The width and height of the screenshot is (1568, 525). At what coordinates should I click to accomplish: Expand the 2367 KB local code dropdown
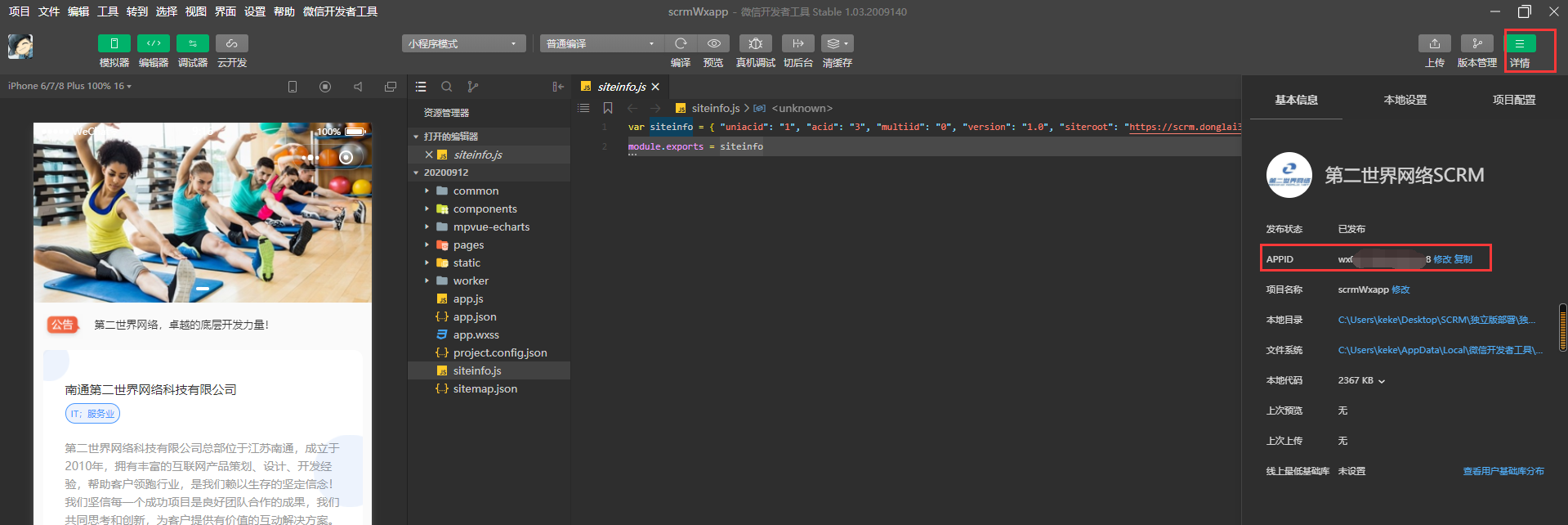pyautogui.click(x=1382, y=381)
